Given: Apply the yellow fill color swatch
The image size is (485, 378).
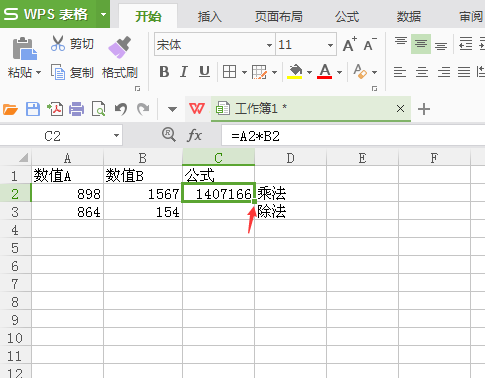Looking at the screenshot, I should pyautogui.click(x=295, y=72).
